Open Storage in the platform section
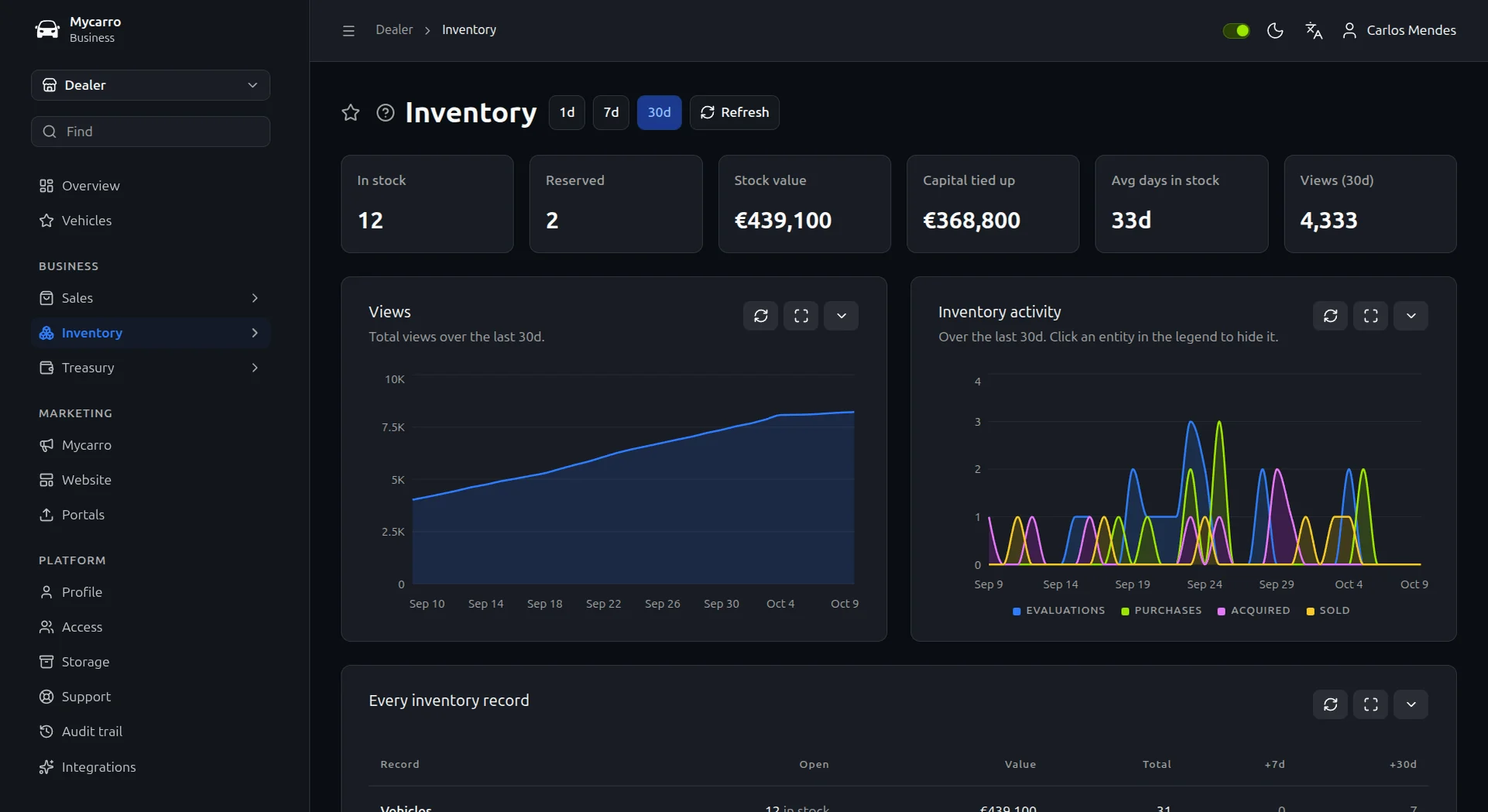 [x=150, y=662]
